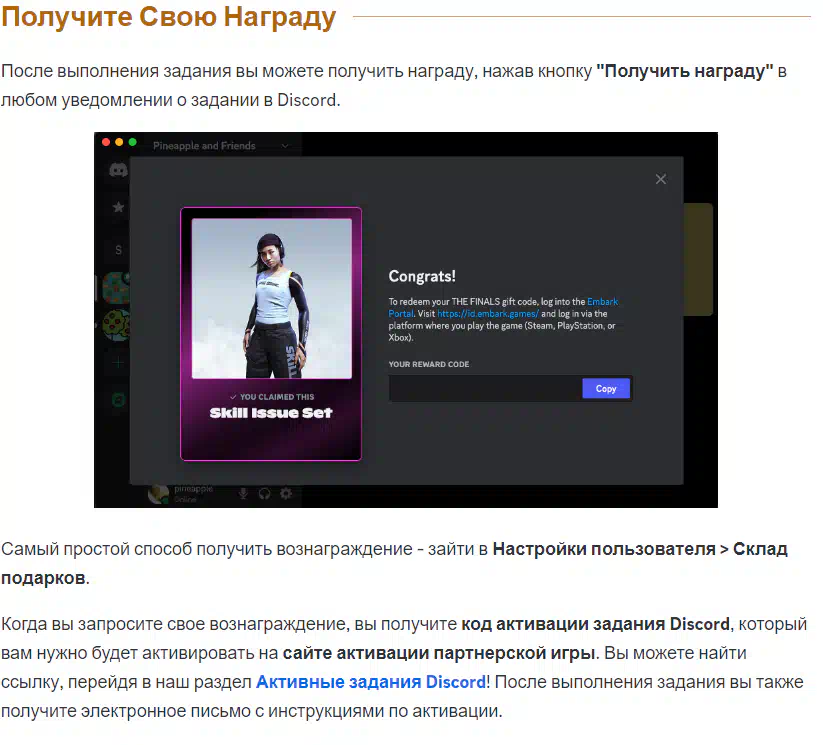Viewport: 823px width, 745px height.
Task: Open the id.embark.games URL link
Action: click(488, 314)
